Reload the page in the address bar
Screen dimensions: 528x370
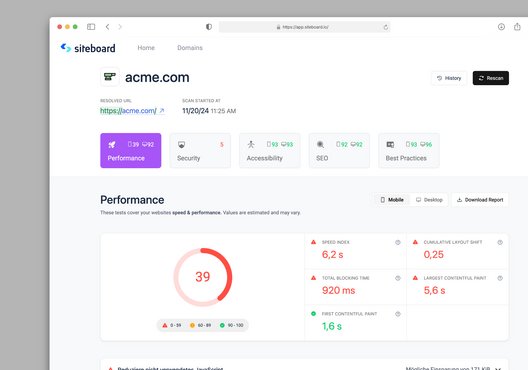click(386, 27)
